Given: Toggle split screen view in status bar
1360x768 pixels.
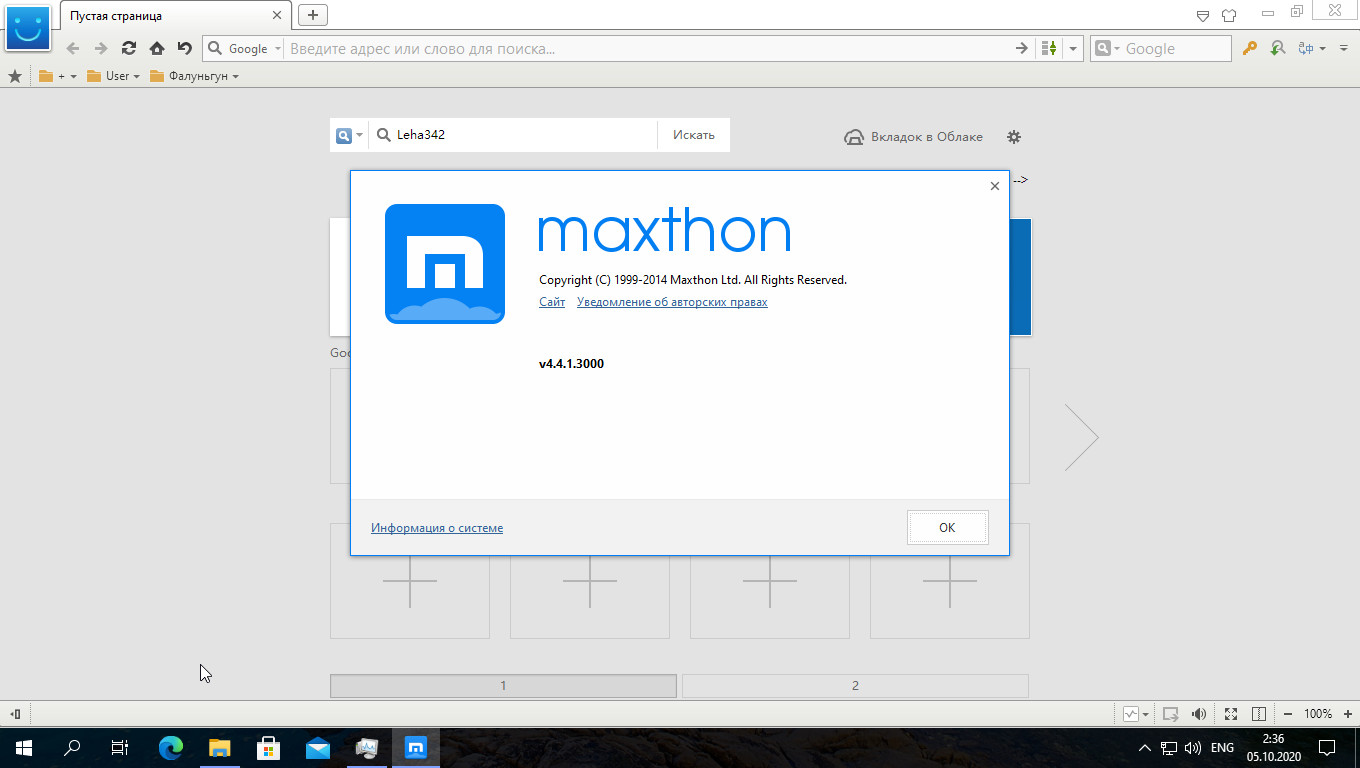Looking at the screenshot, I should [x=1259, y=714].
